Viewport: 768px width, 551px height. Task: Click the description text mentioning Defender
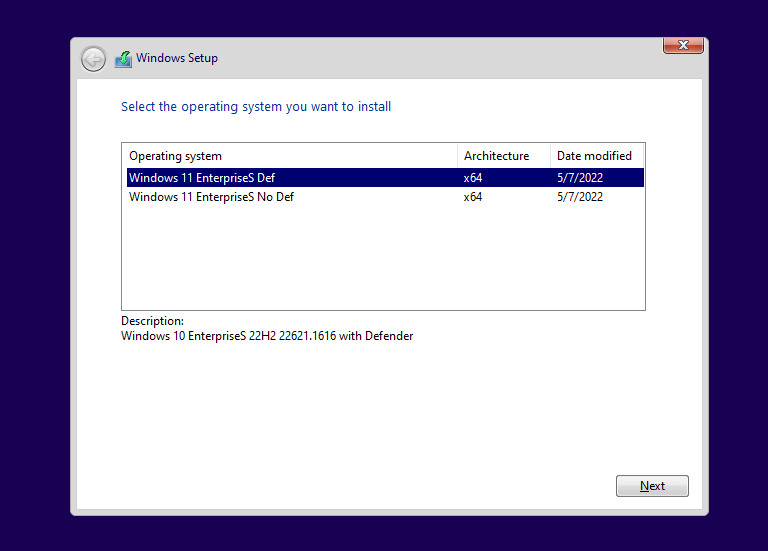click(267, 336)
